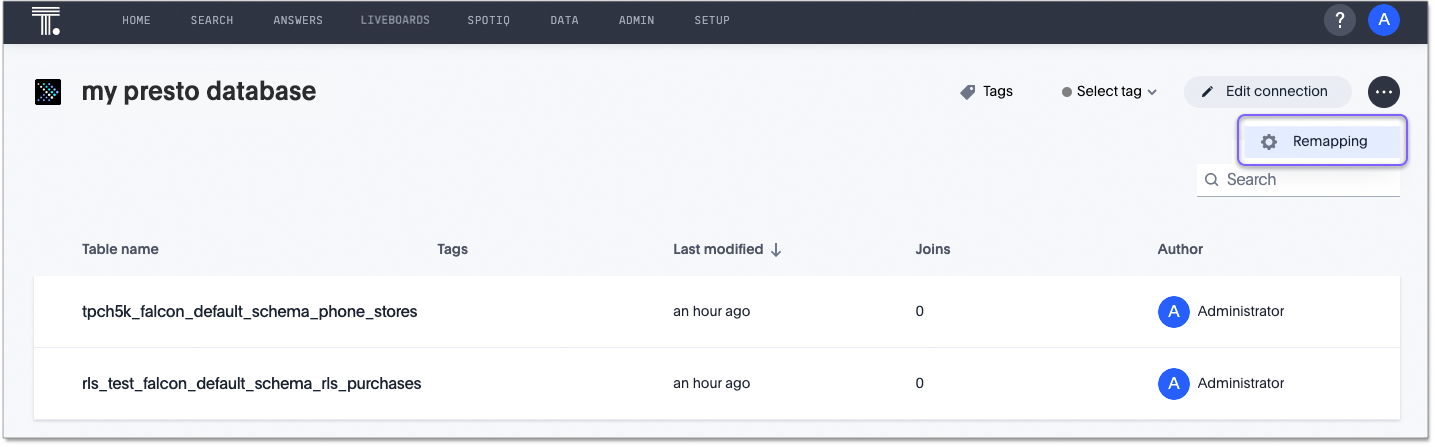Viewport: 1435px width, 447px height.
Task: Click the Administrator avatar for rls_purchases row
Action: (x=1173, y=383)
